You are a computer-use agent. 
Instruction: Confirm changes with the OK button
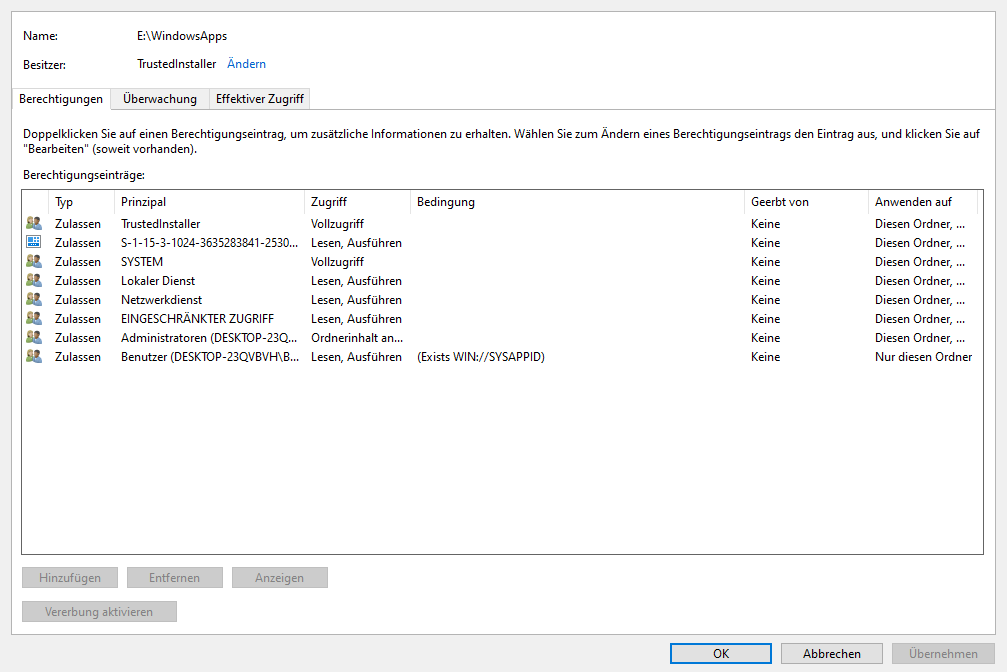click(720, 653)
